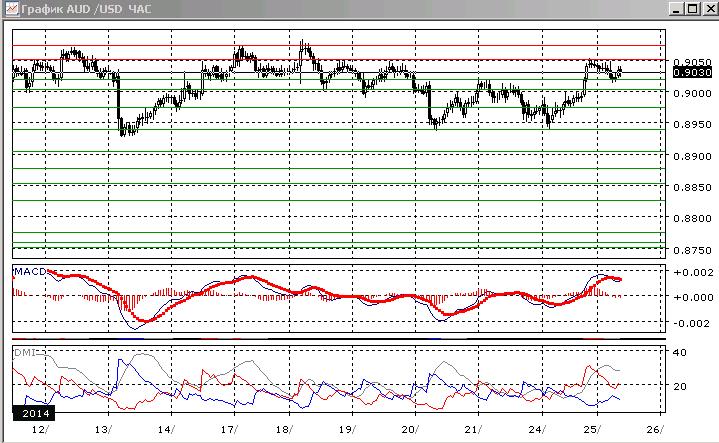Viewport: 719px width, 443px height.
Task: Click the date label 12/ on the time axis
Action: (x=40, y=430)
